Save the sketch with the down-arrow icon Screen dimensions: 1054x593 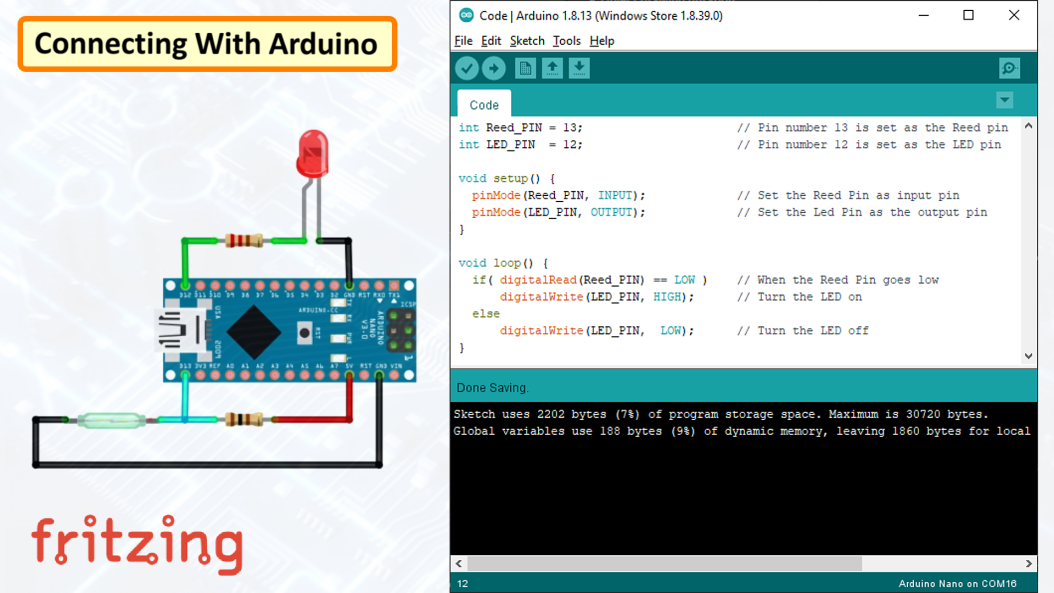(x=579, y=68)
